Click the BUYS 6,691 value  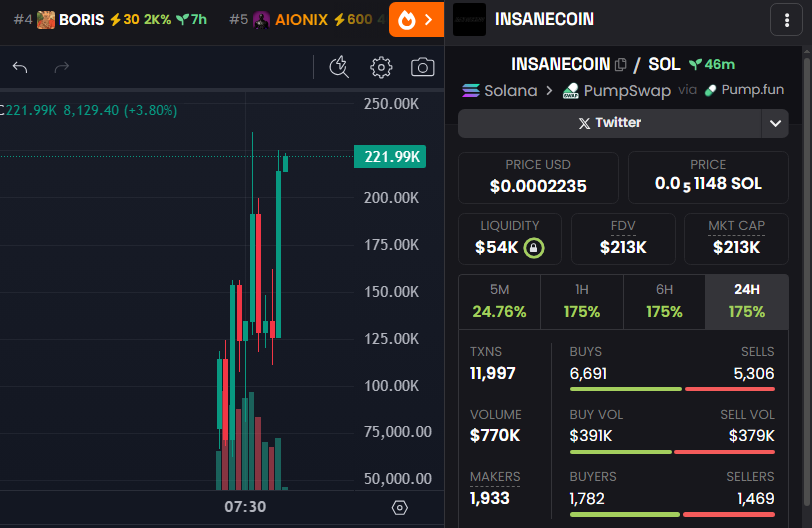click(588, 374)
